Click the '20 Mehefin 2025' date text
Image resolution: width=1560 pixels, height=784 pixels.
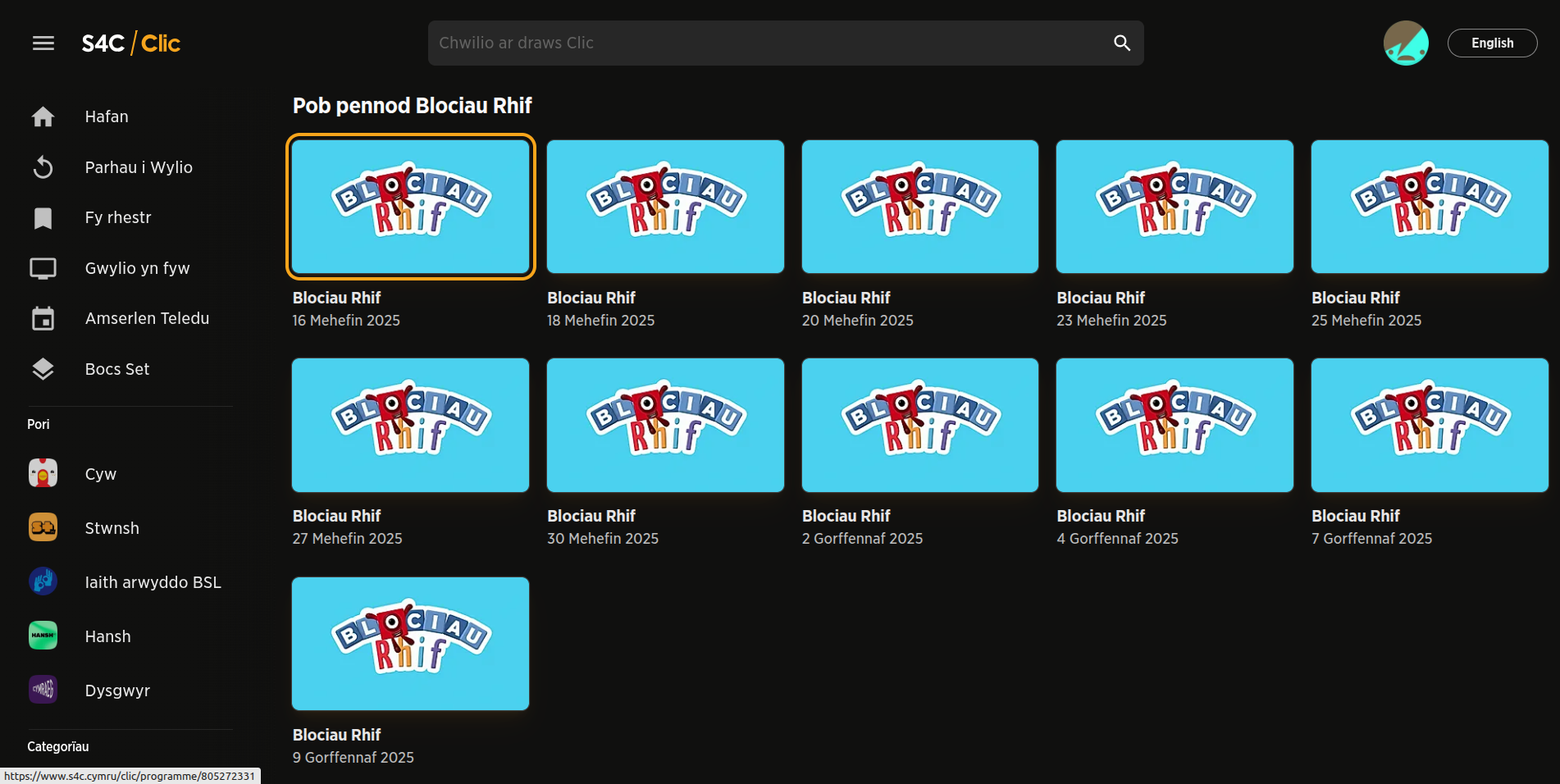point(858,321)
